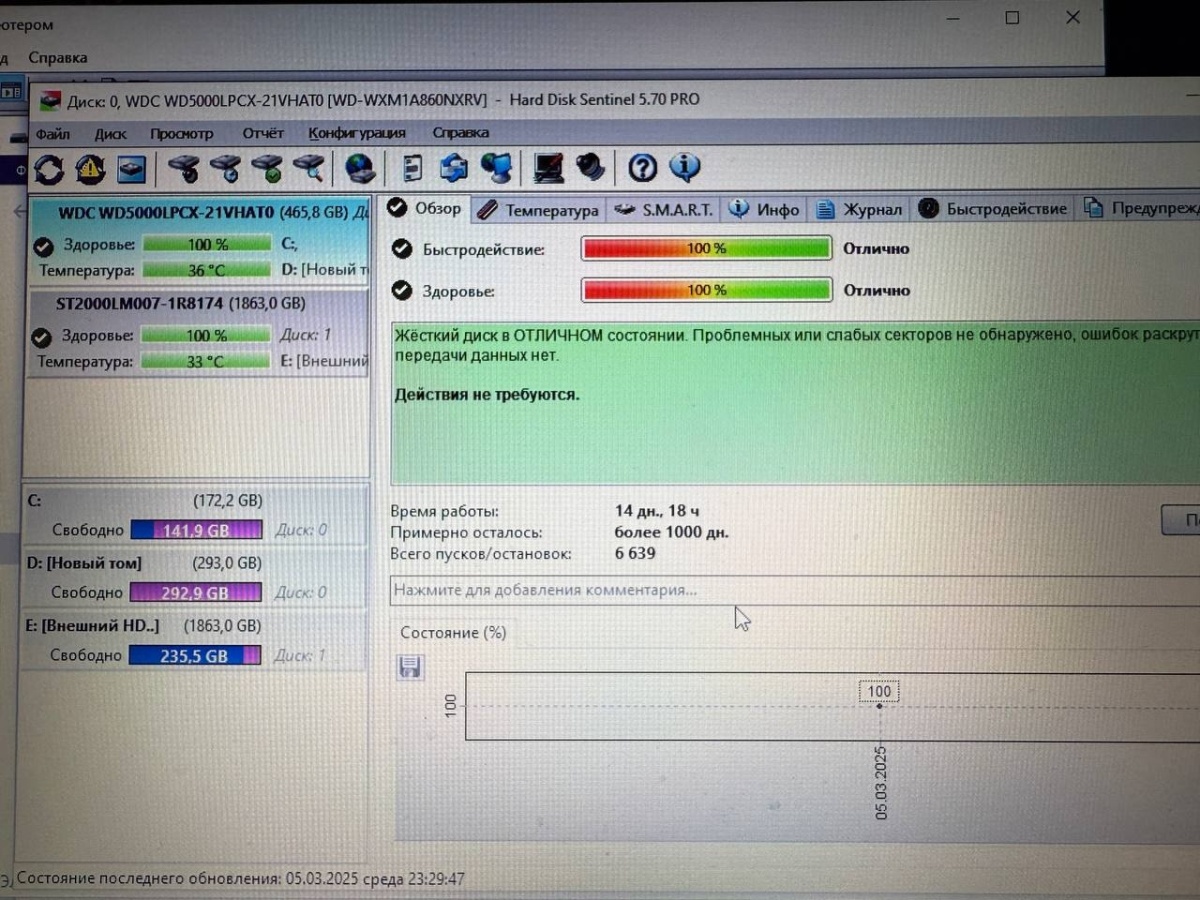Click the blue info bubble toolbar icon
The image size is (1200, 900).
[x=685, y=167]
